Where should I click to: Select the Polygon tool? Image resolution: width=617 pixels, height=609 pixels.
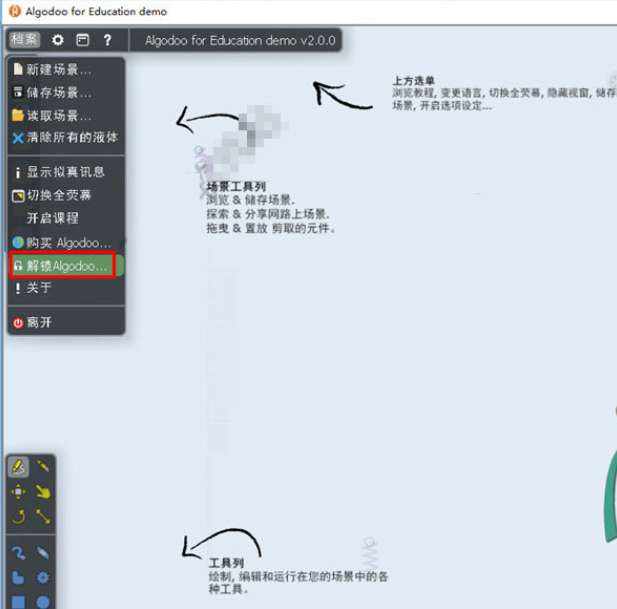tap(19, 577)
